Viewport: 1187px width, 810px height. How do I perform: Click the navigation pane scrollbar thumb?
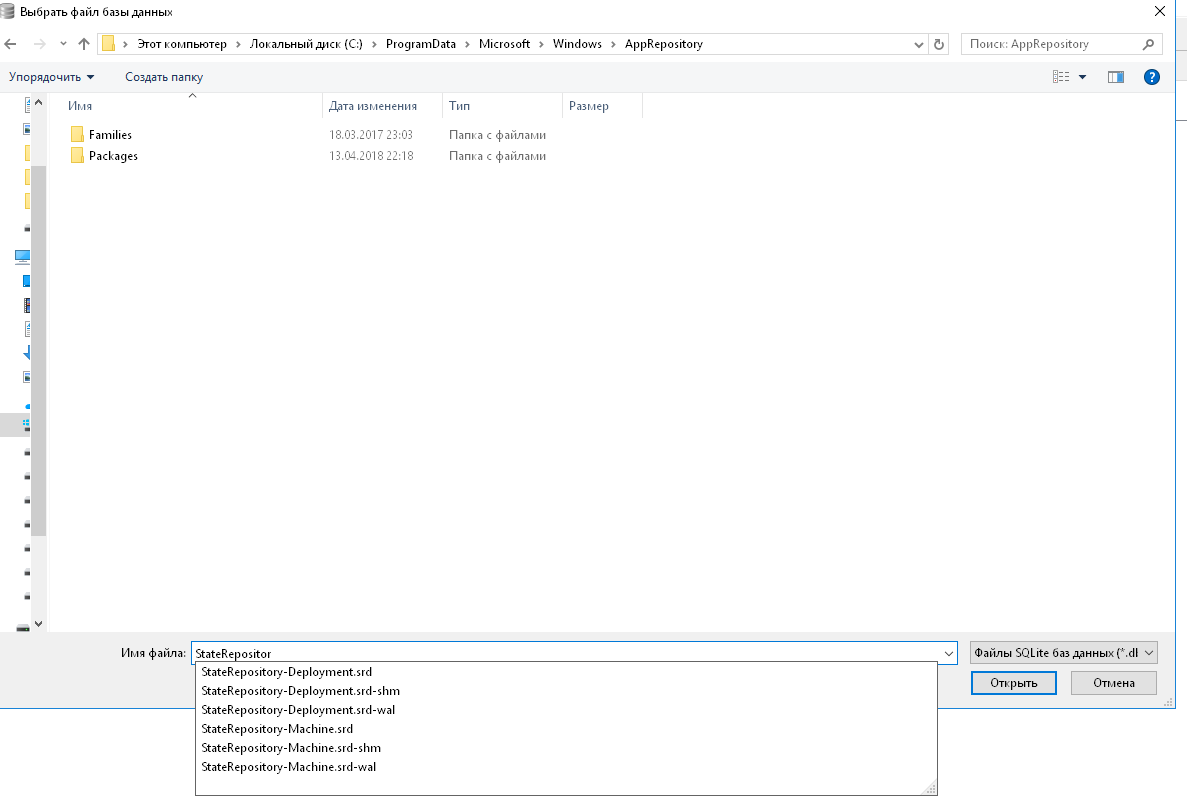39,350
